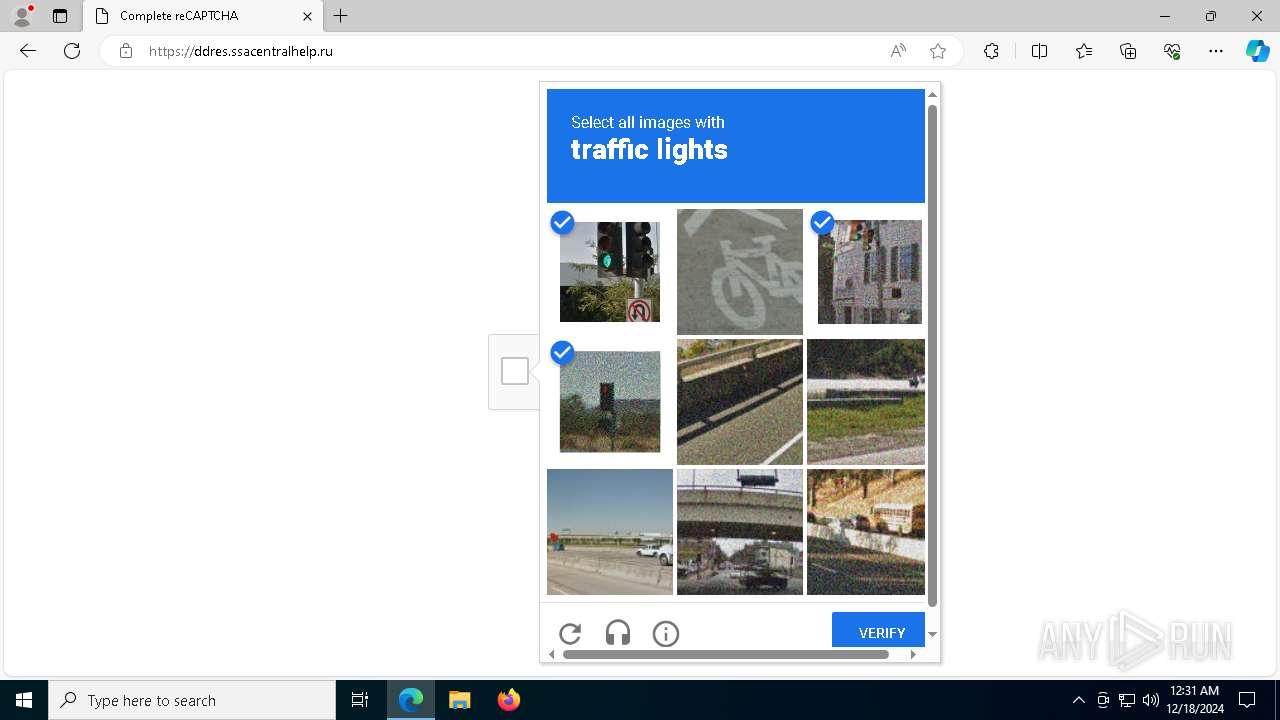The height and width of the screenshot is (720, 1280).
Task: Select the grassy roadside tile
Action: point(866,402)
